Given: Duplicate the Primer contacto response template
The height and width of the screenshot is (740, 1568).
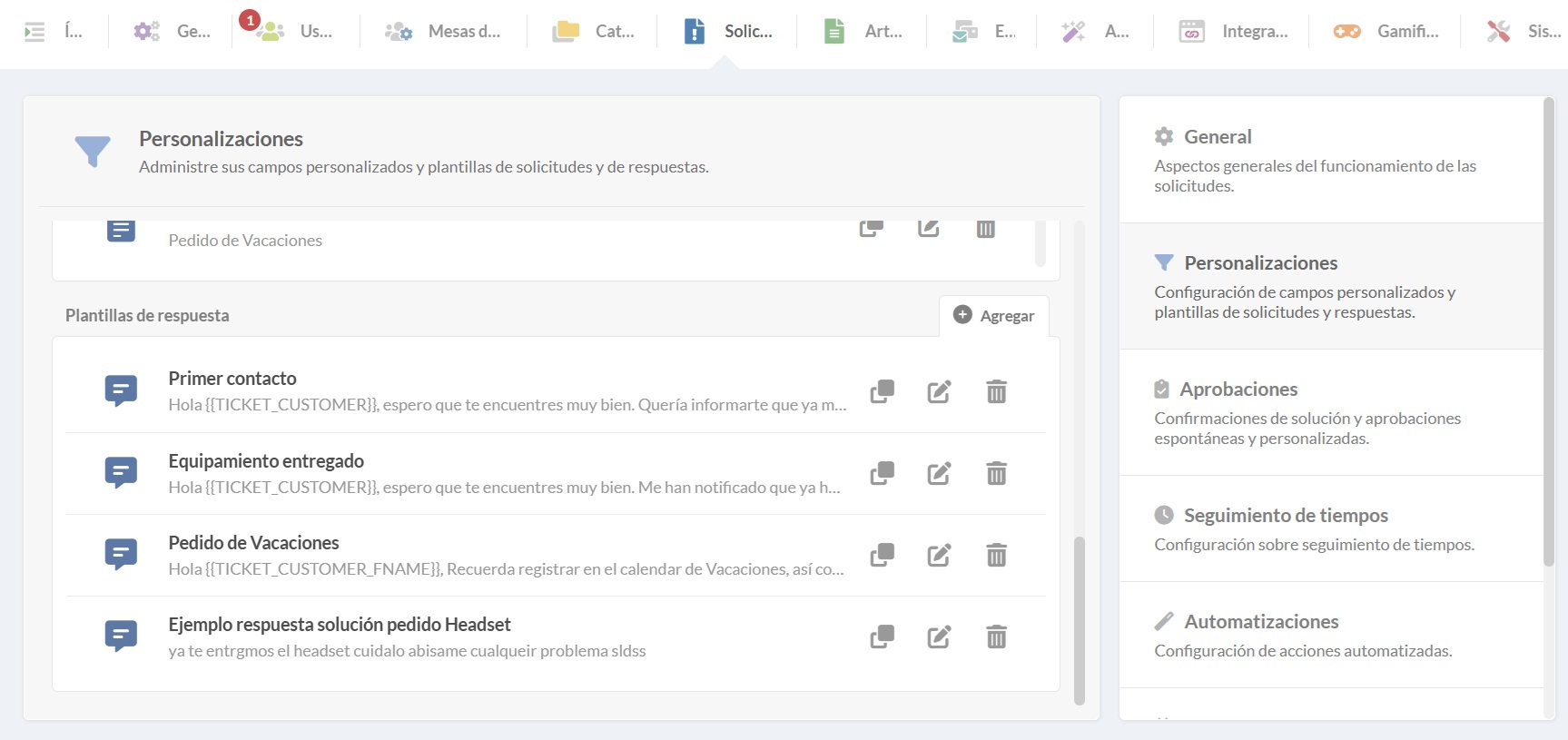Looking at the screenshot, I should [882, 391].
